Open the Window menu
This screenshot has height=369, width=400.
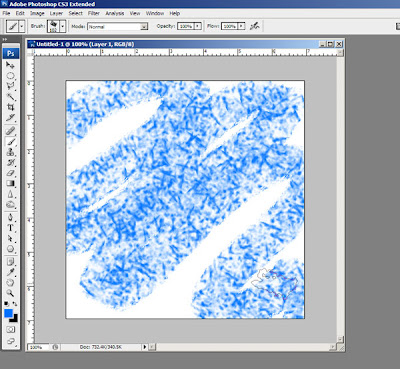[x=155, y=13]
